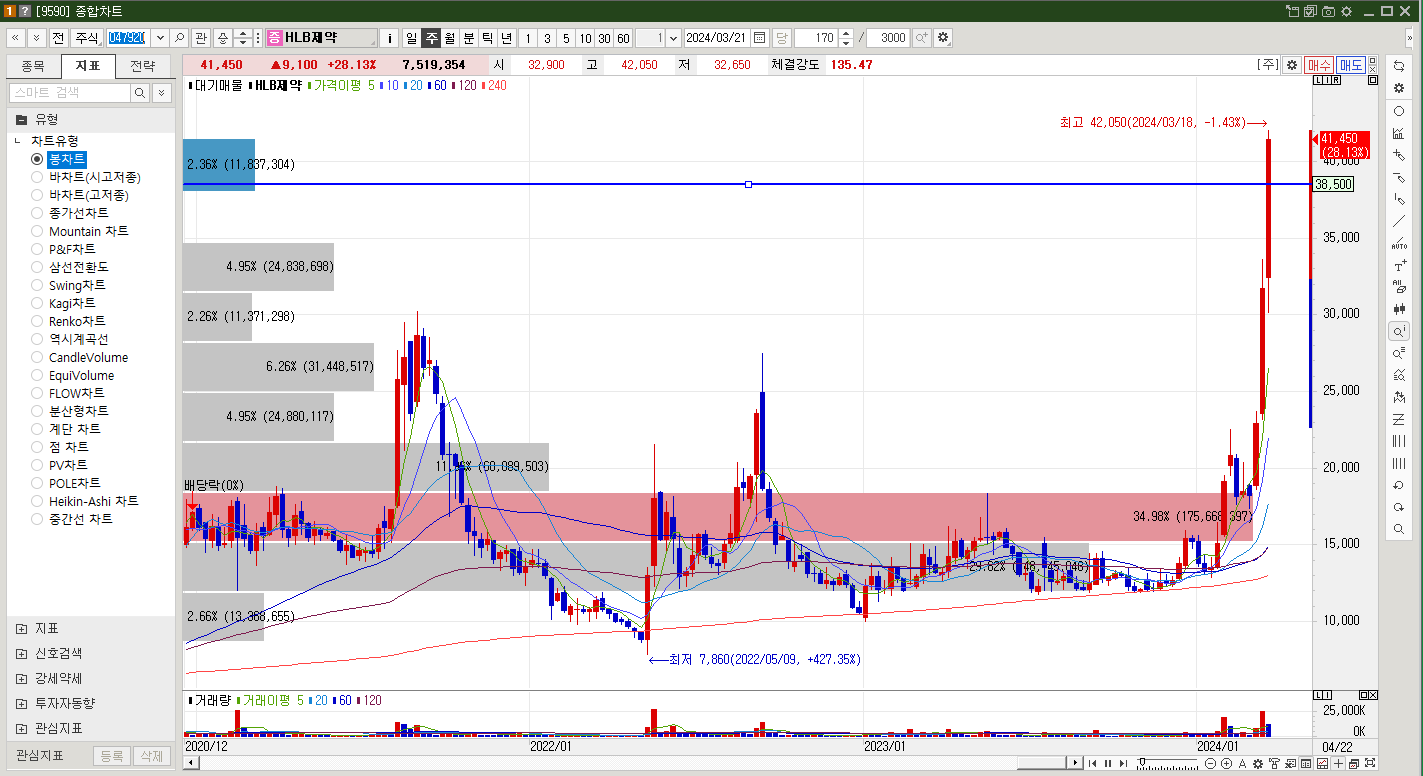Switch to the 종목 tab
The height and width of the screenshot is (776, 1423).
pos(33,67)
